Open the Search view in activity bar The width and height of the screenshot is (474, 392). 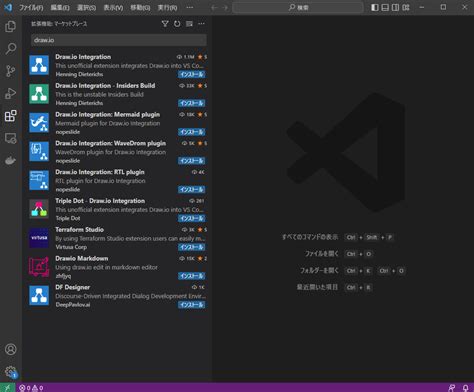(x=11, y=49)
